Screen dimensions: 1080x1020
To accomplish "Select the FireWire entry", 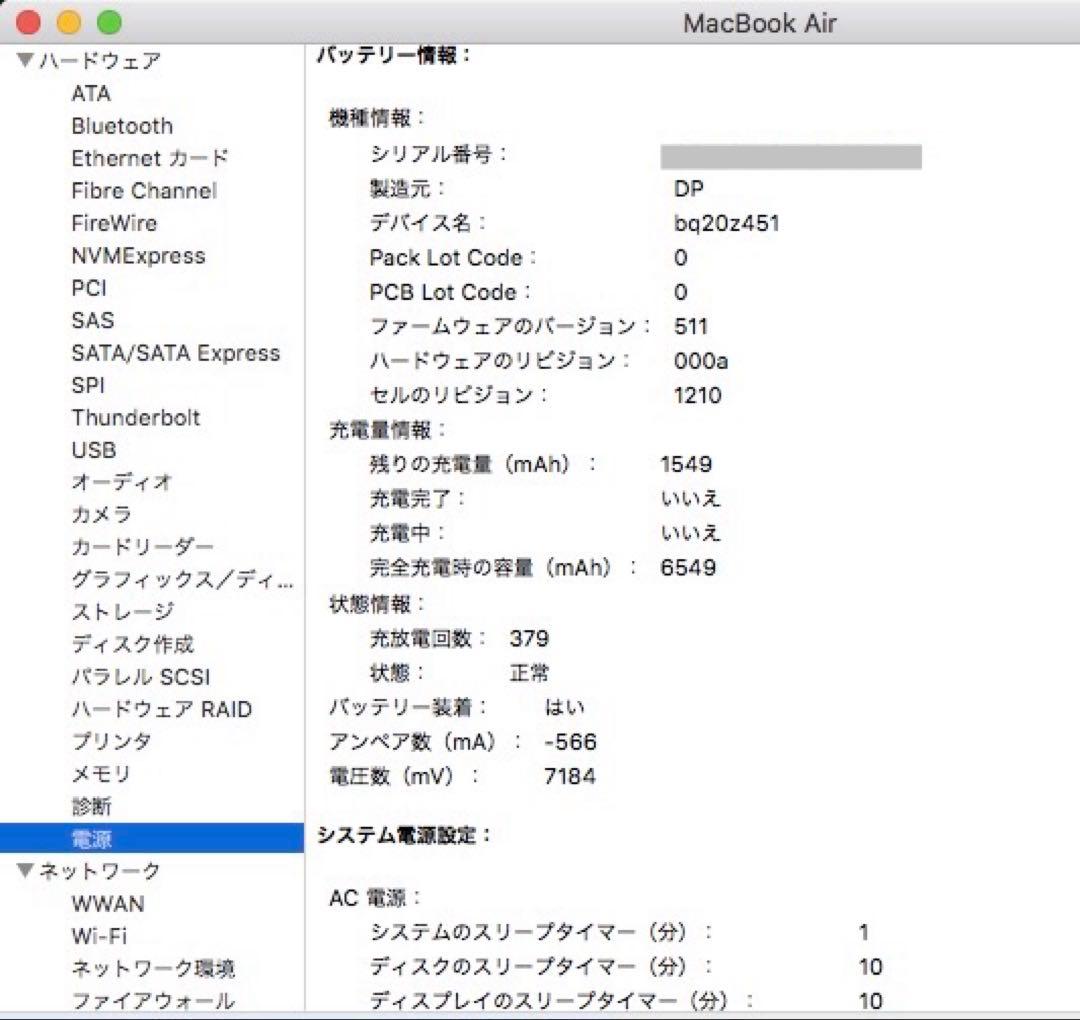I will (x=114, y=222).
